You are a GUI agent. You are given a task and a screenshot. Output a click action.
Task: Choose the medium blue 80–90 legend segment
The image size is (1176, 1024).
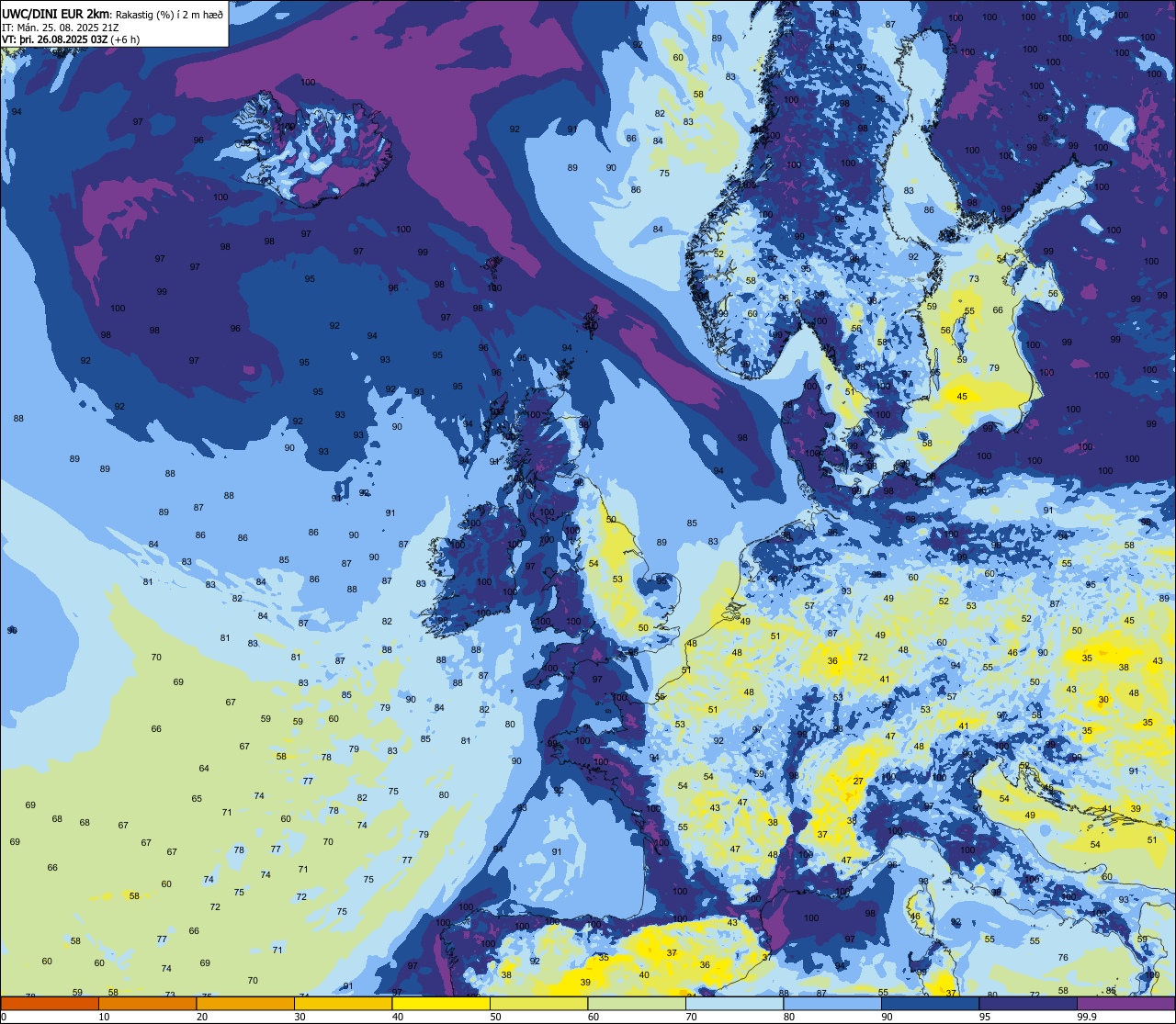click(832, 1003)
